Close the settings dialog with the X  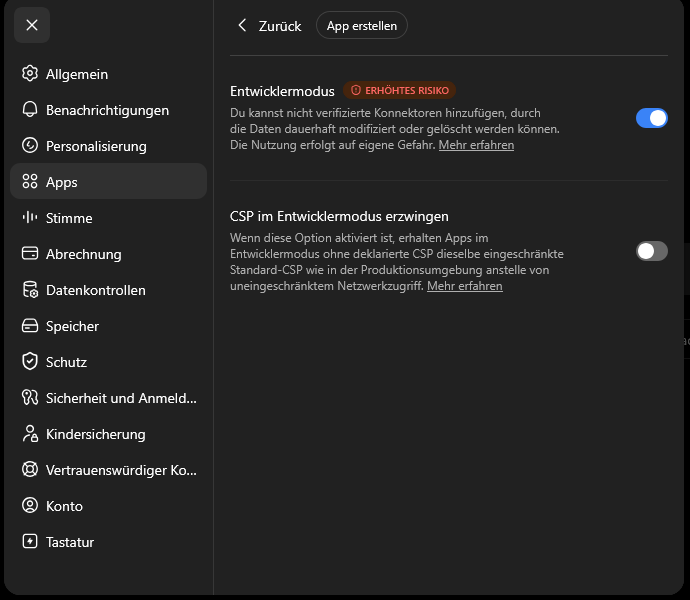[x=32, y=25]
